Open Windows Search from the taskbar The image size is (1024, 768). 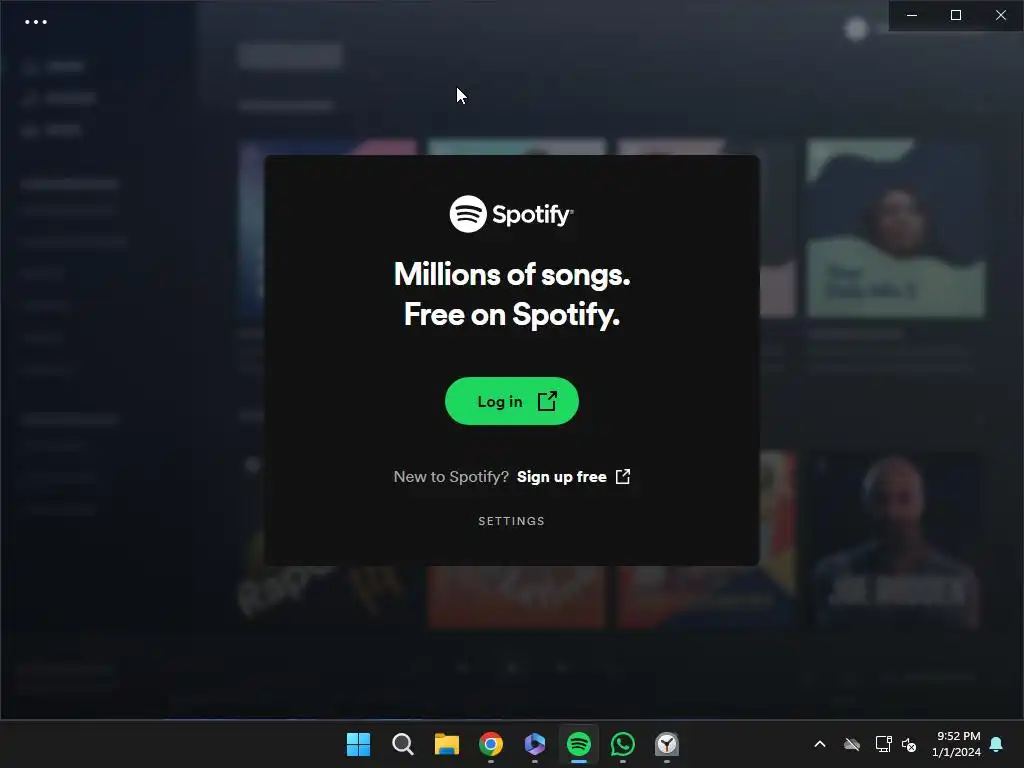click(x=402, y=744)
